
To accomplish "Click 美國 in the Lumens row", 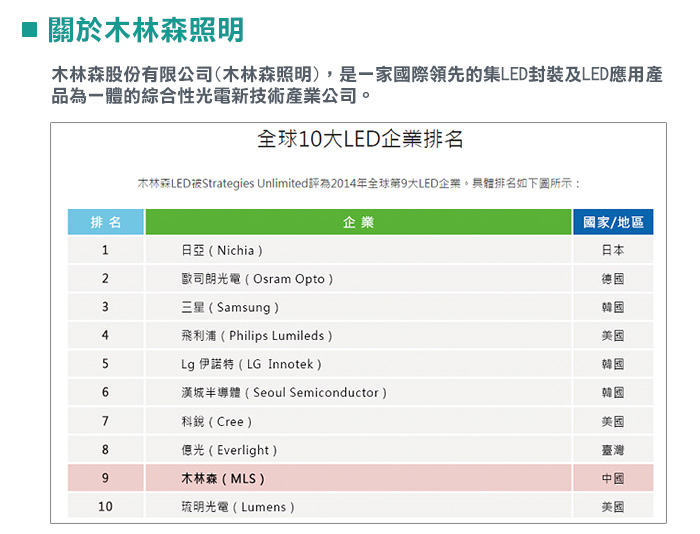I will click(x=613, y=507).
